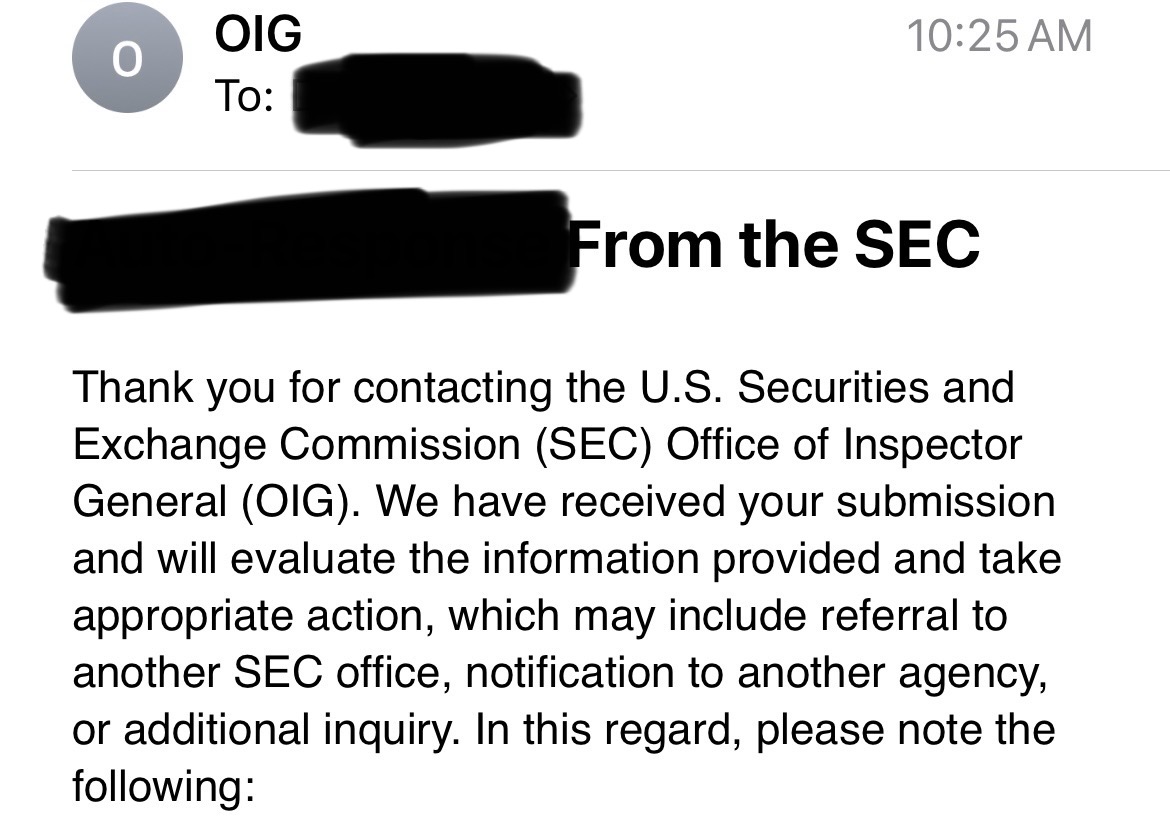Image resolution: width=1170 pixels, height=829 pixels.
Task: Select the blacked-out recipient address
Action: click(x=435, y=100)
